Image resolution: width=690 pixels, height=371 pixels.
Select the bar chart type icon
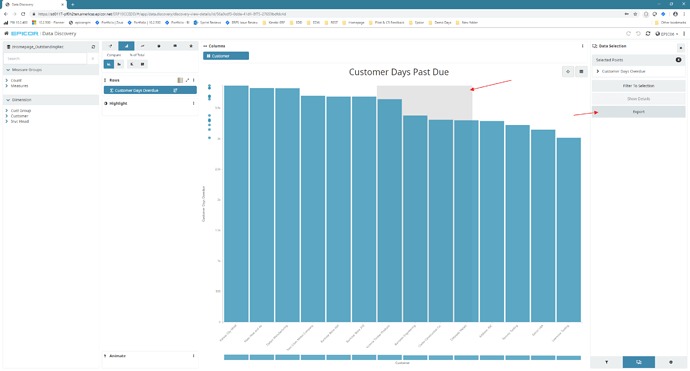[x=126, y=46]
